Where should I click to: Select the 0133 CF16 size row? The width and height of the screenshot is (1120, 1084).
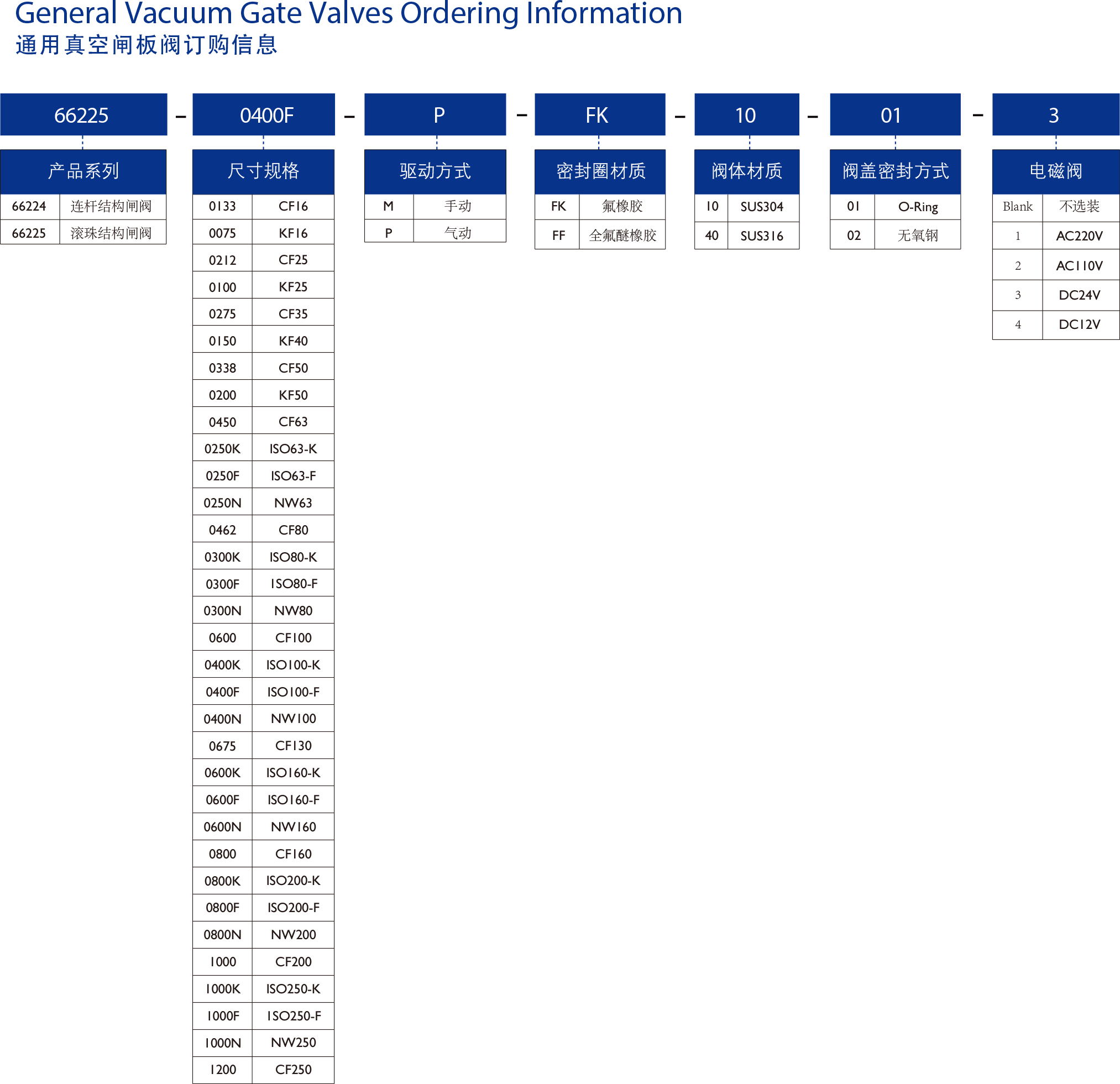coord(264,206)
